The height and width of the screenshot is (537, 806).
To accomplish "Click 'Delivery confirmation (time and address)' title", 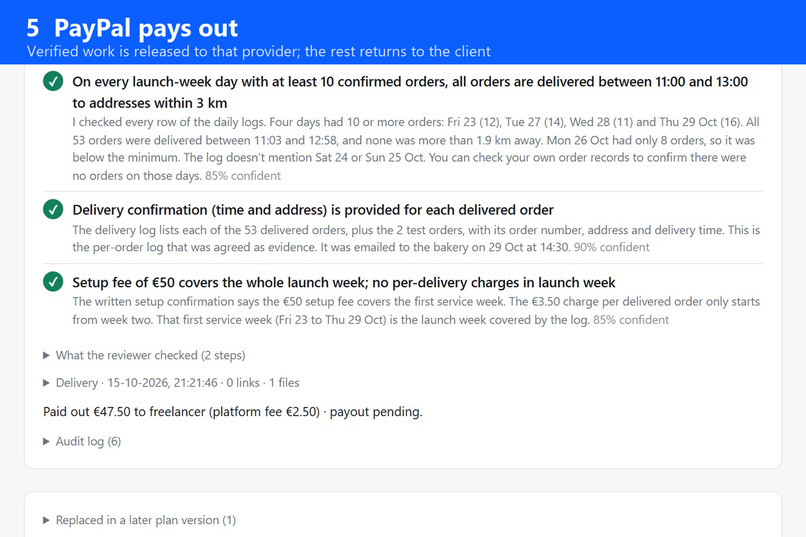I will click(x=313, y=210).
